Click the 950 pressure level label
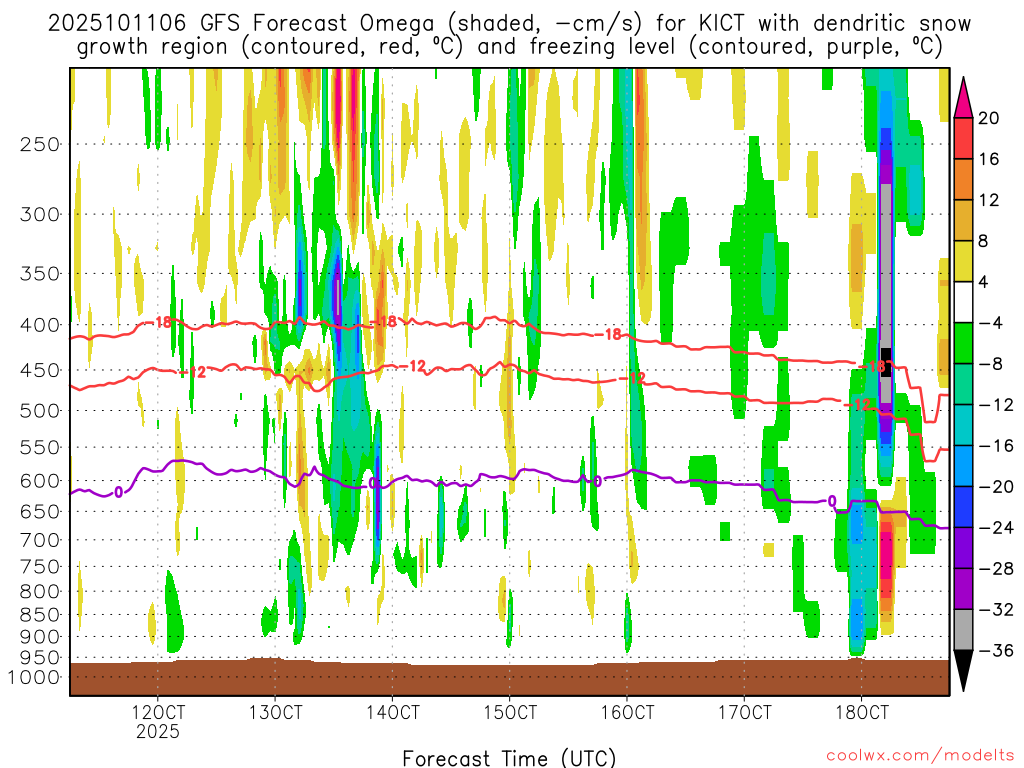 [x=40, y=658]
